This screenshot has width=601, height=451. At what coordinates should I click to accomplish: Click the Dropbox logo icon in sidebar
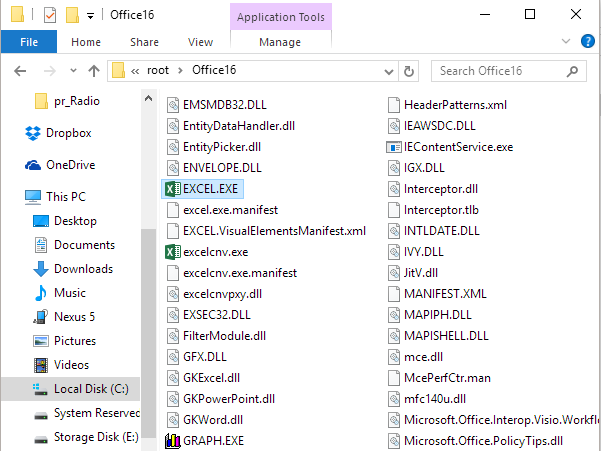pyautogui.click(x=33, y=133)
